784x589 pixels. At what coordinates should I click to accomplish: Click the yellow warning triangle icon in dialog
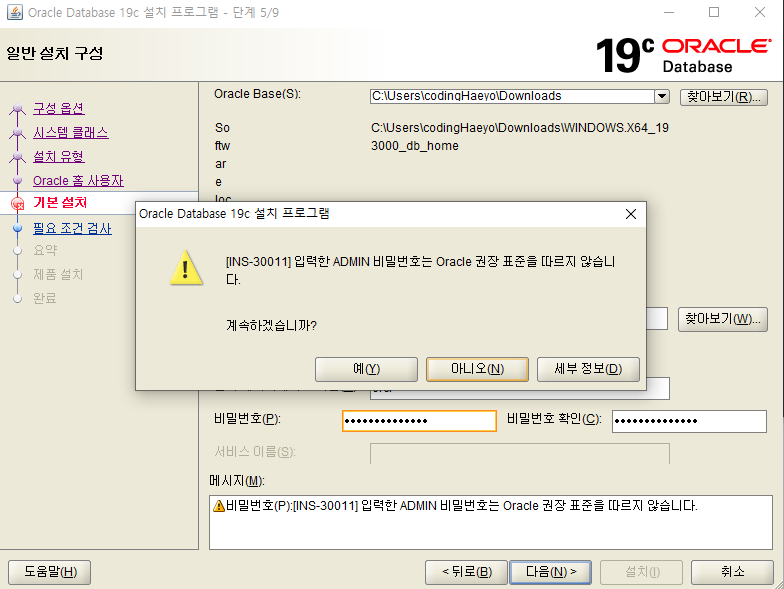tap(186, 268)
